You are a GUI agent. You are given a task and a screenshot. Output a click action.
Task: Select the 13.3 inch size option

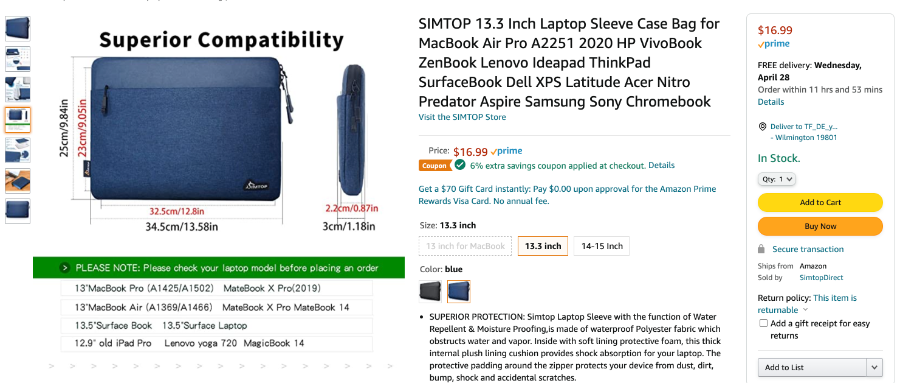pos(543,246)
